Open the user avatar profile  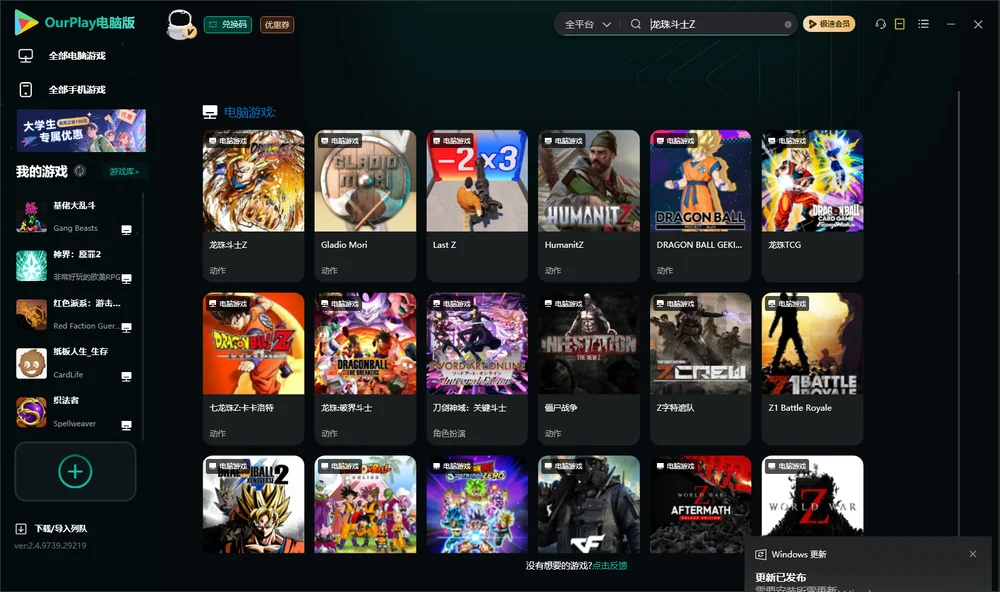click(x=180, y=24)
